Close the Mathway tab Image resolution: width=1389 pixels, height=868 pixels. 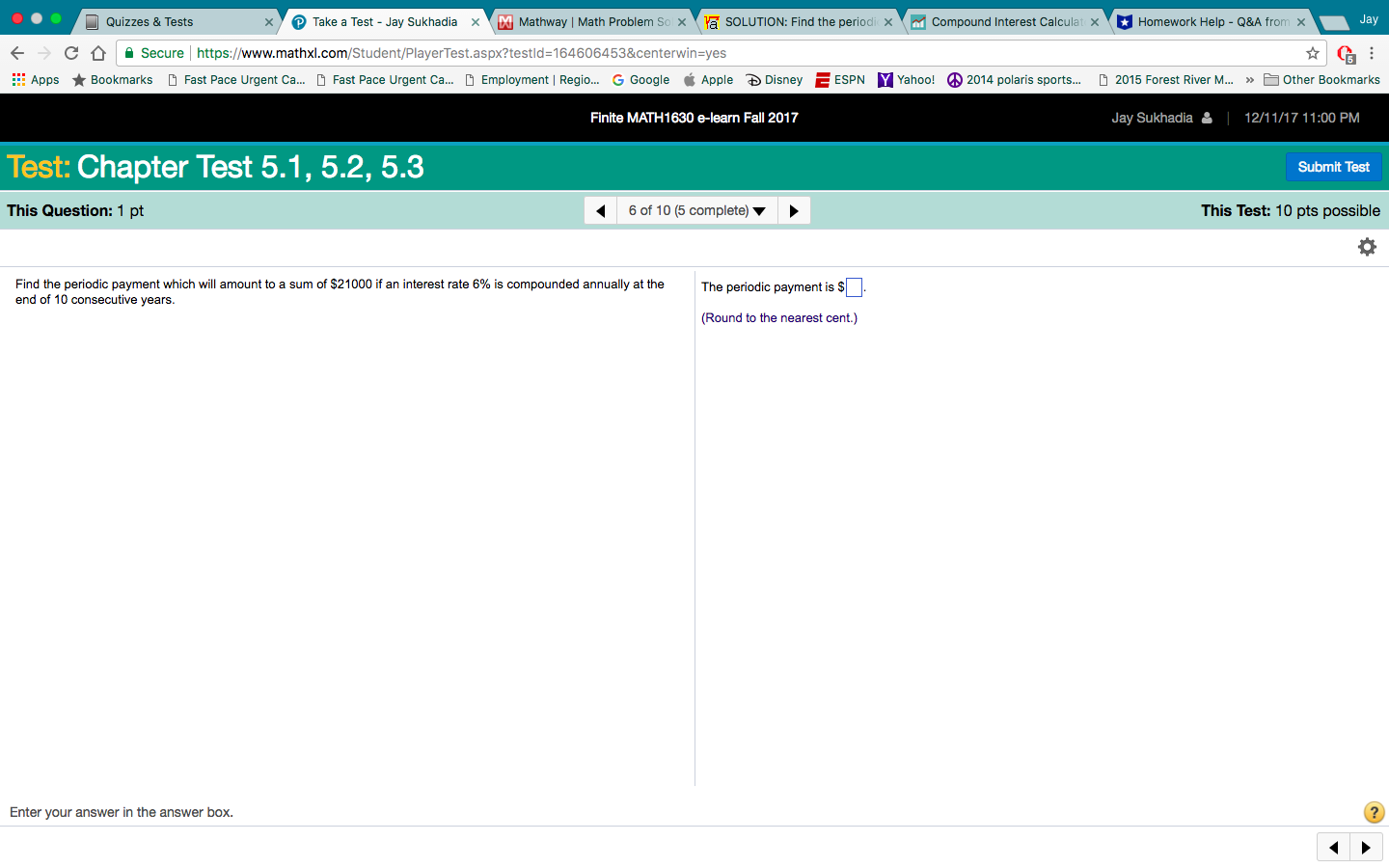pyautogui.click(x=683, y=22)
